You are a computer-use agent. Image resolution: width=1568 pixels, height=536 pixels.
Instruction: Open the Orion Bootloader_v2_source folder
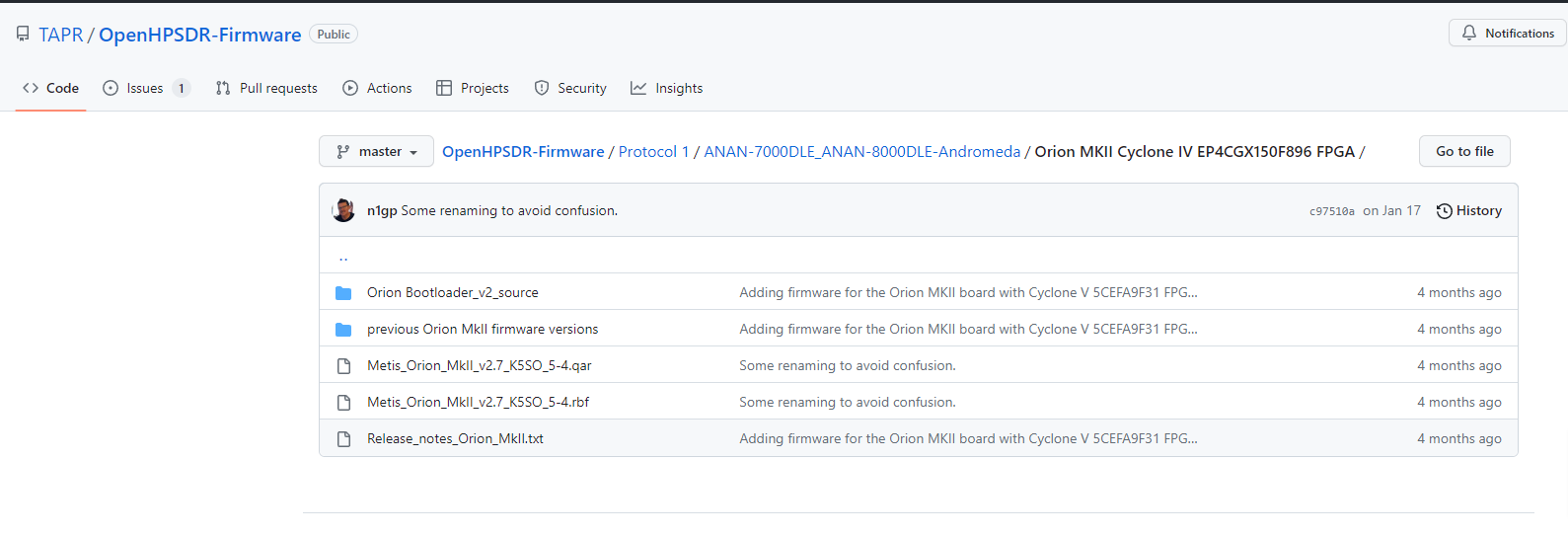coord(452,292)
